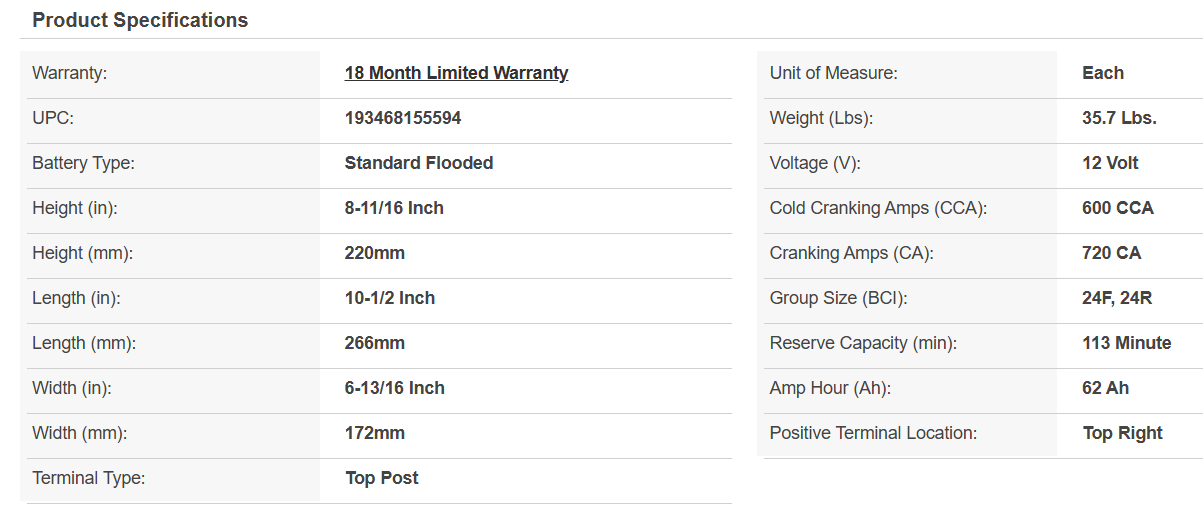Click the UPC number 193468155594
The height and width of the screenshot is (508, 1203).
[x=403, y=118]
